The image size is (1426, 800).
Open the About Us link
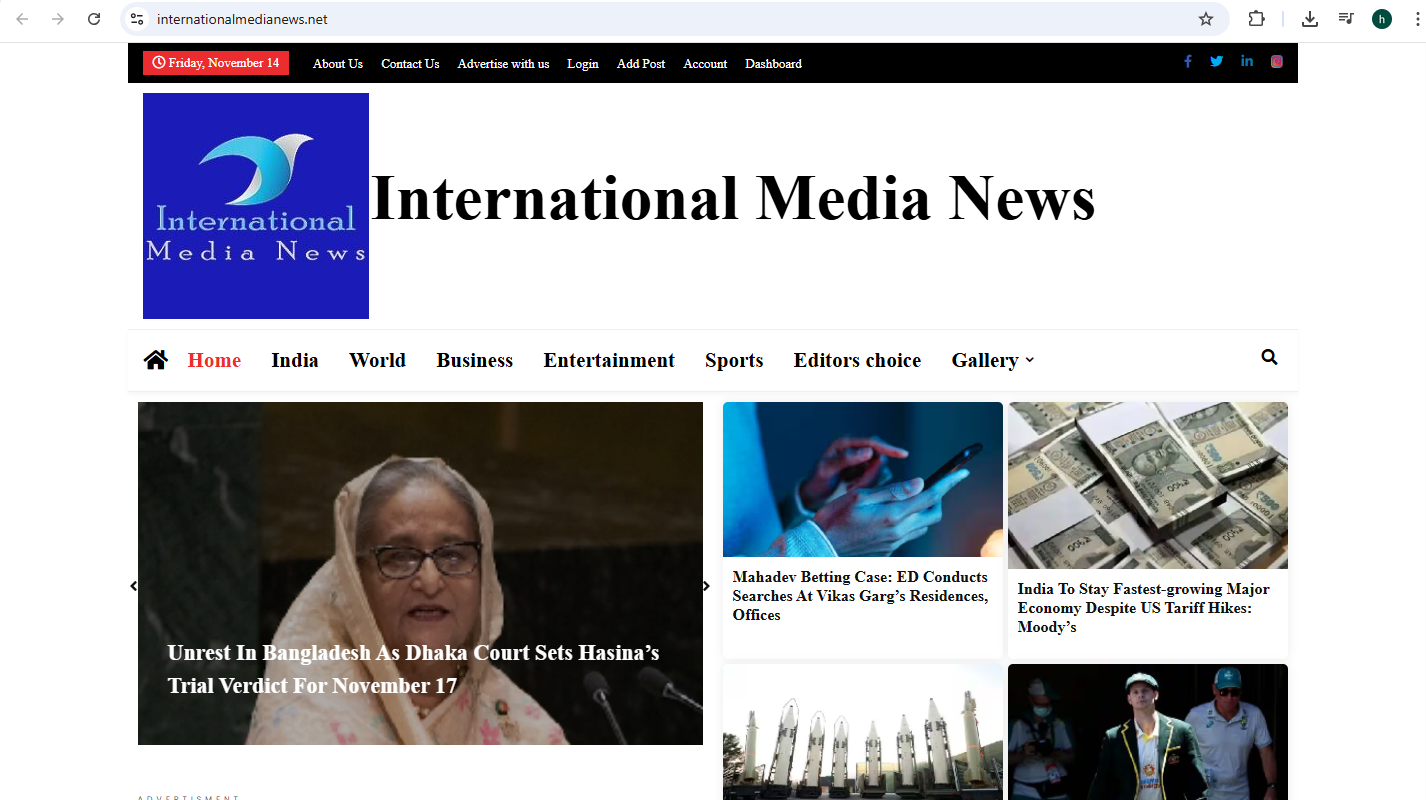click(x=338, y=63)
